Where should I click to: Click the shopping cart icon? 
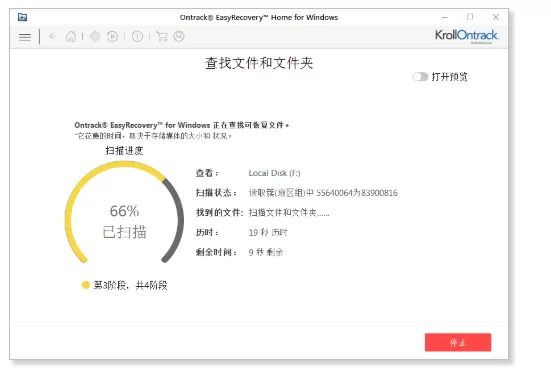coord(162,36)
